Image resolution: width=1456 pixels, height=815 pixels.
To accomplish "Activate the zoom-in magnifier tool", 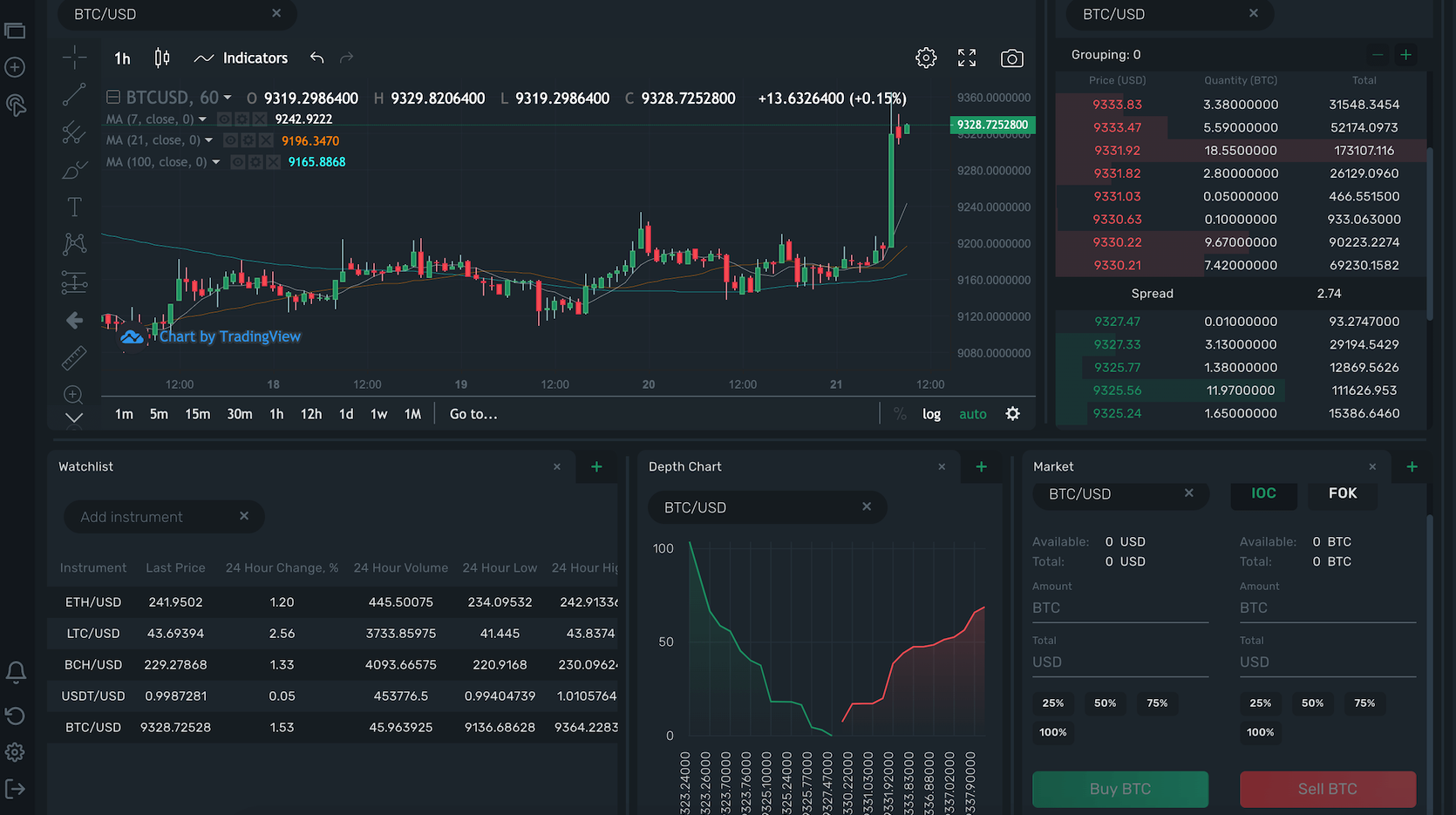I will click(74, 395).
